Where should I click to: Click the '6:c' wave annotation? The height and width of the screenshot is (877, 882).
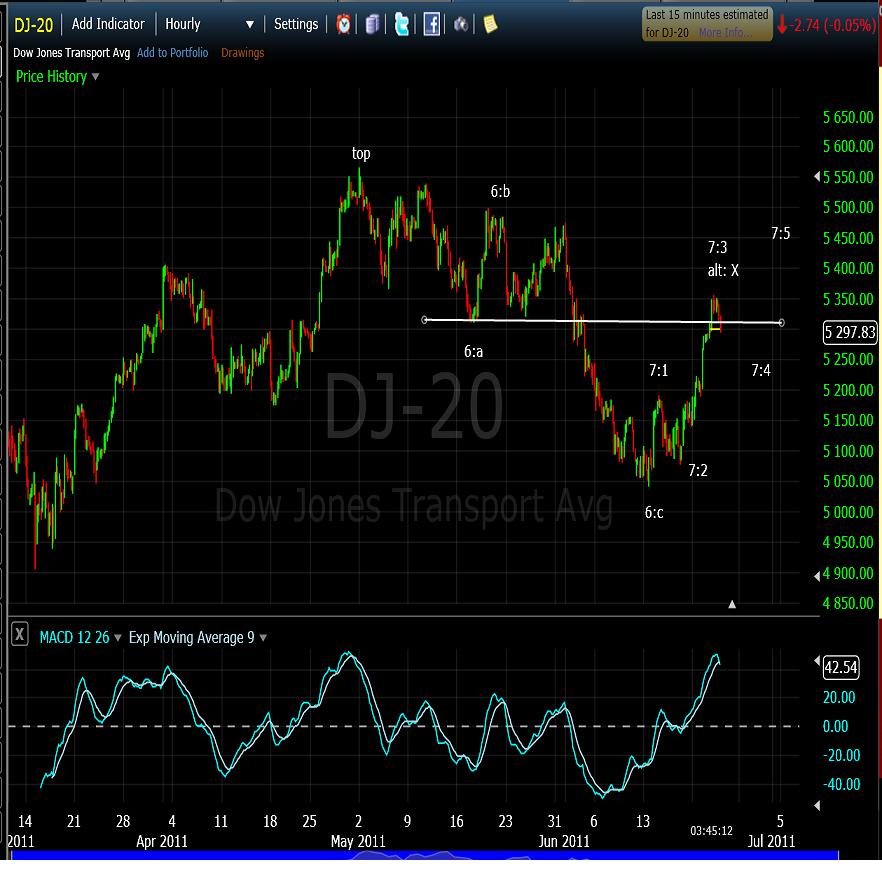click(x=654, y=512)
